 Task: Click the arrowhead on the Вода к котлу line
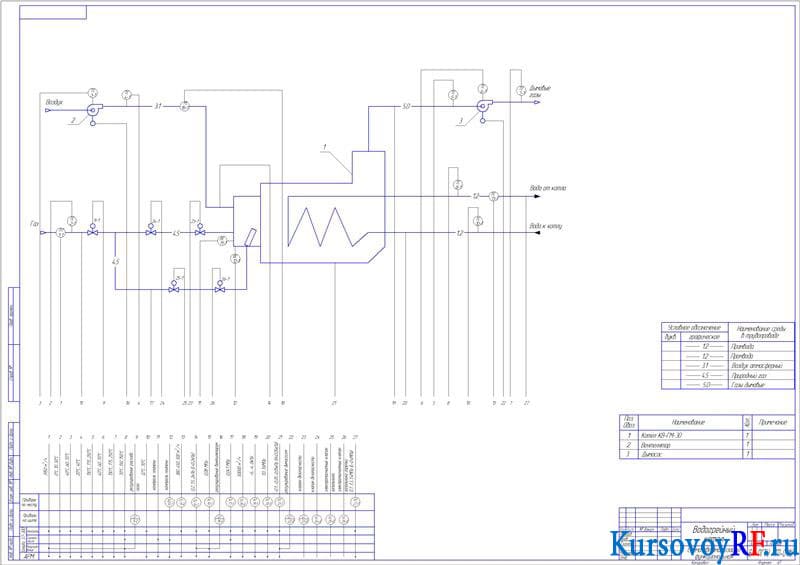point(537,233)
